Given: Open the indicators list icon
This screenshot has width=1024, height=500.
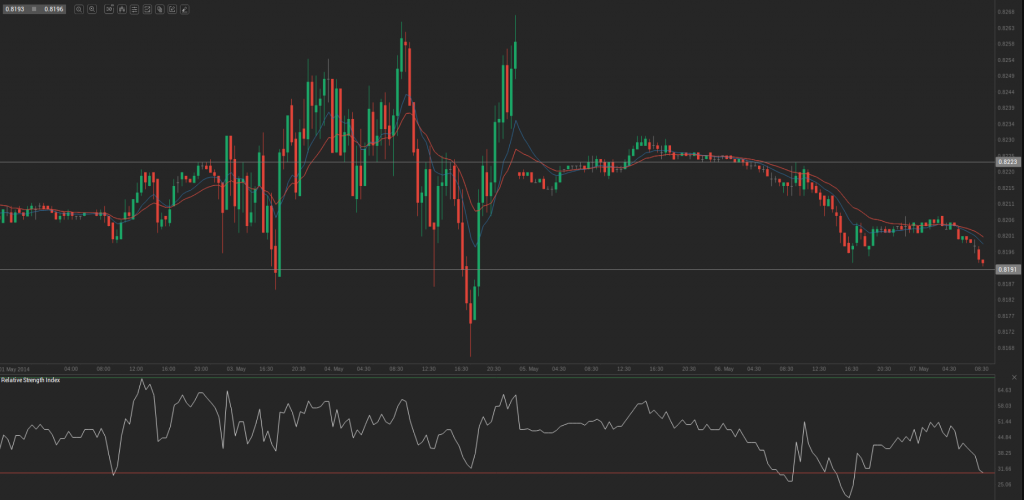Looking at the screenshot, I should 135,9.
